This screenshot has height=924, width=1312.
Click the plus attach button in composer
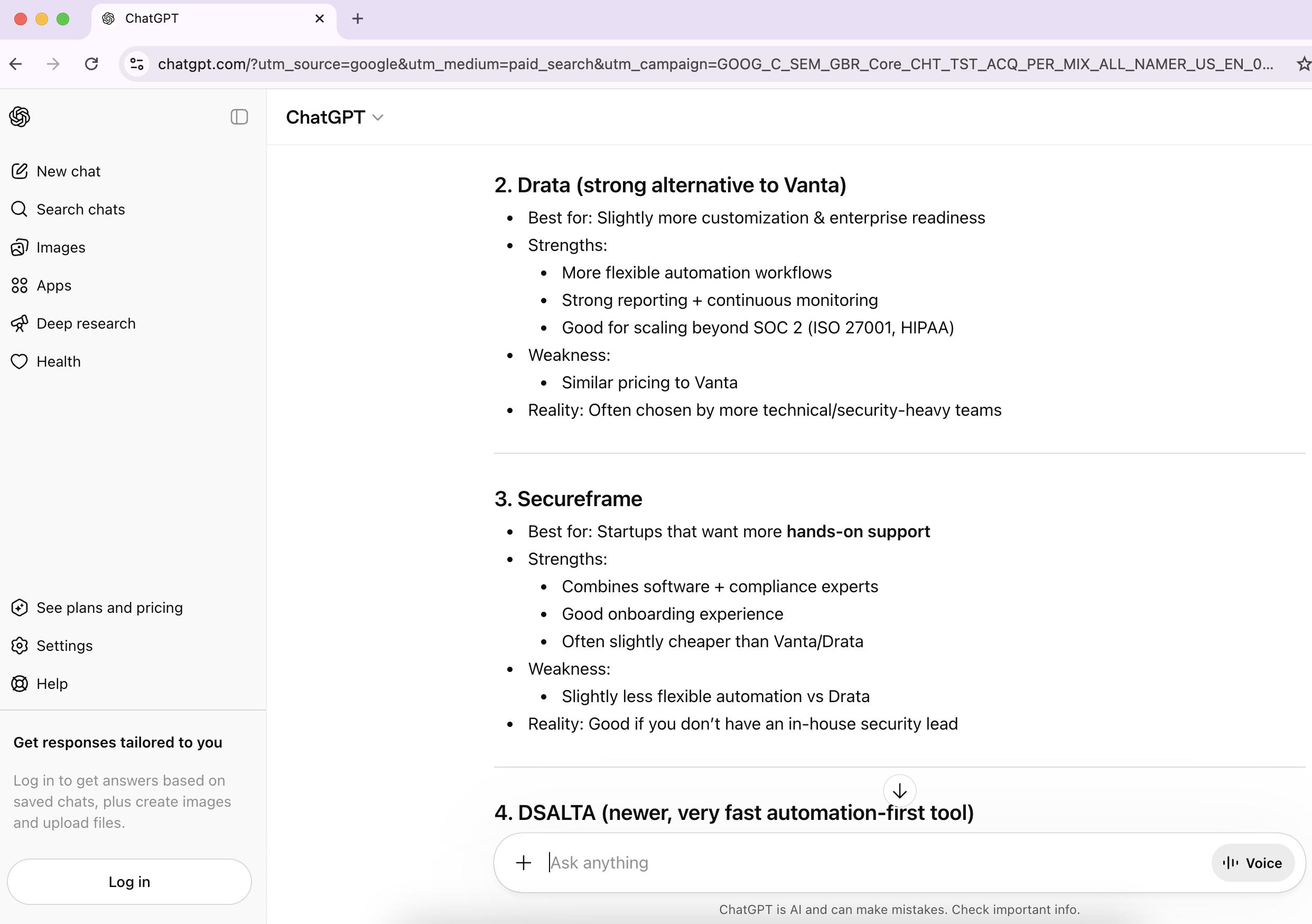pyautogui.click(x=524, y=862)
